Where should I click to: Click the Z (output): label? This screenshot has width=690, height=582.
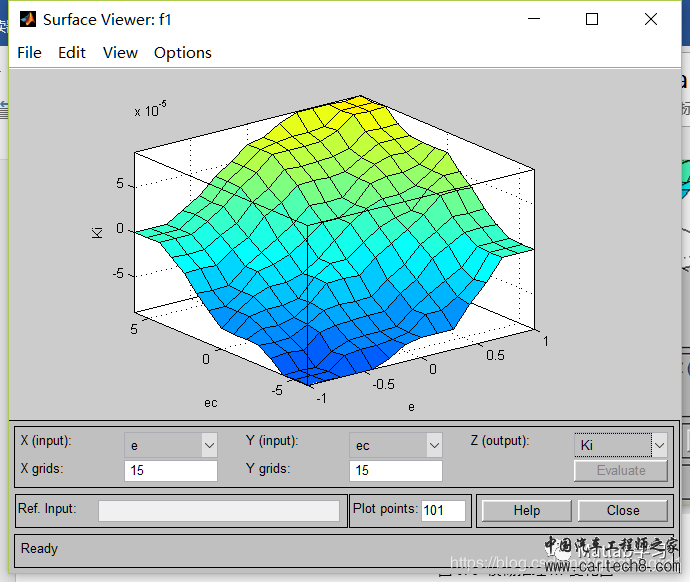500,441
